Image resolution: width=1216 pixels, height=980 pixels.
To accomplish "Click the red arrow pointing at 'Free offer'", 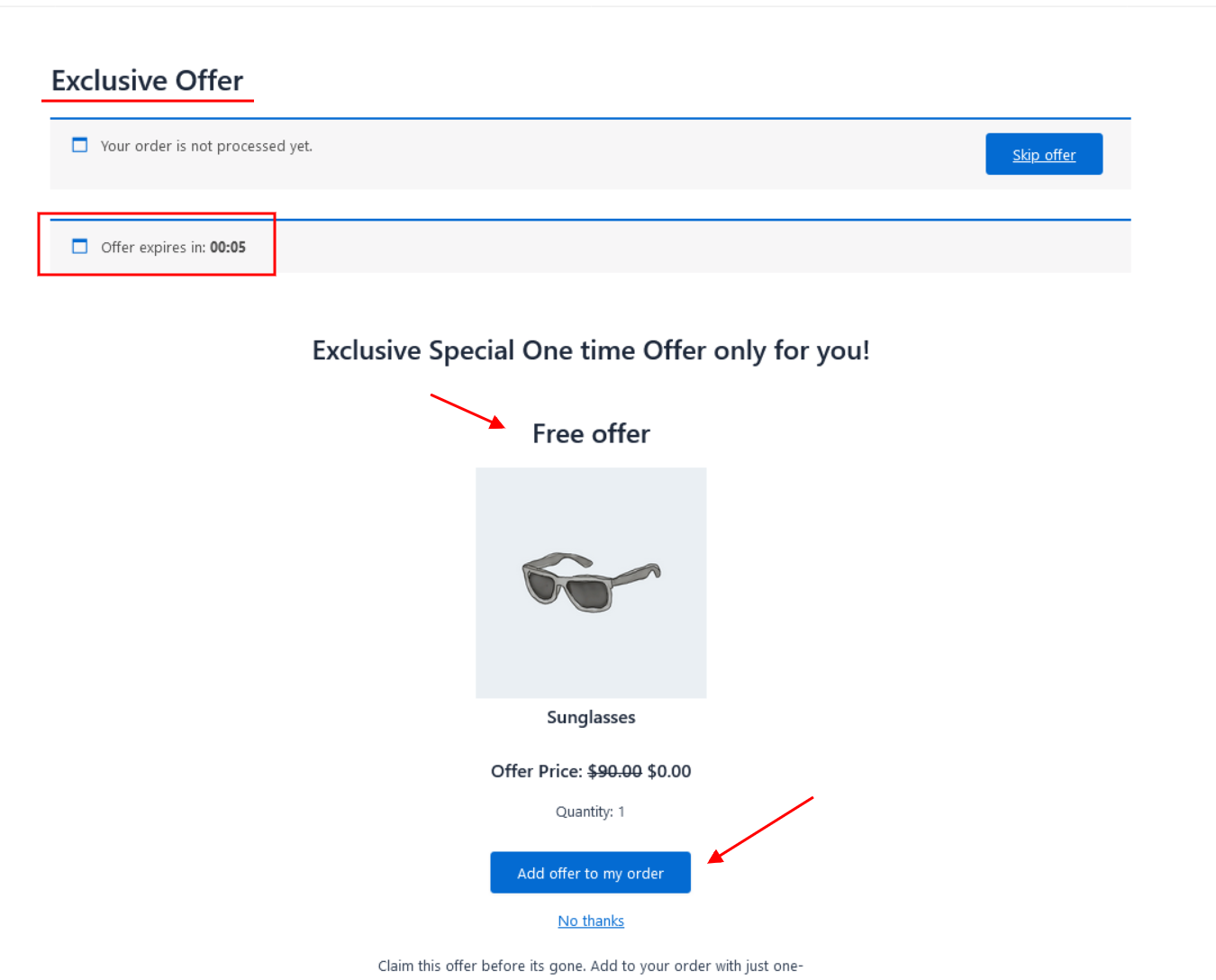I will coord(467,410).
